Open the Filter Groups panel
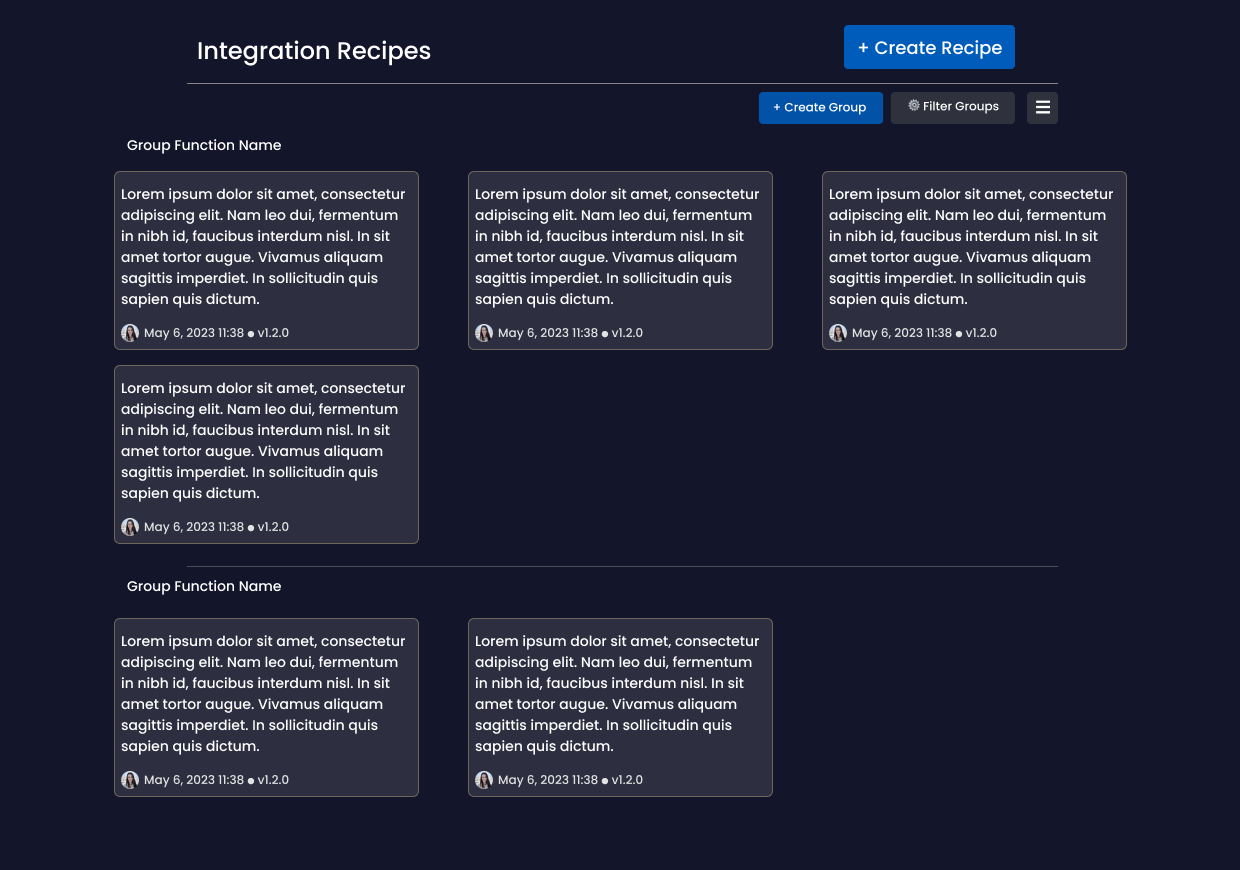1240x870 pixels. pyautogui.click(x=952, y=107)
